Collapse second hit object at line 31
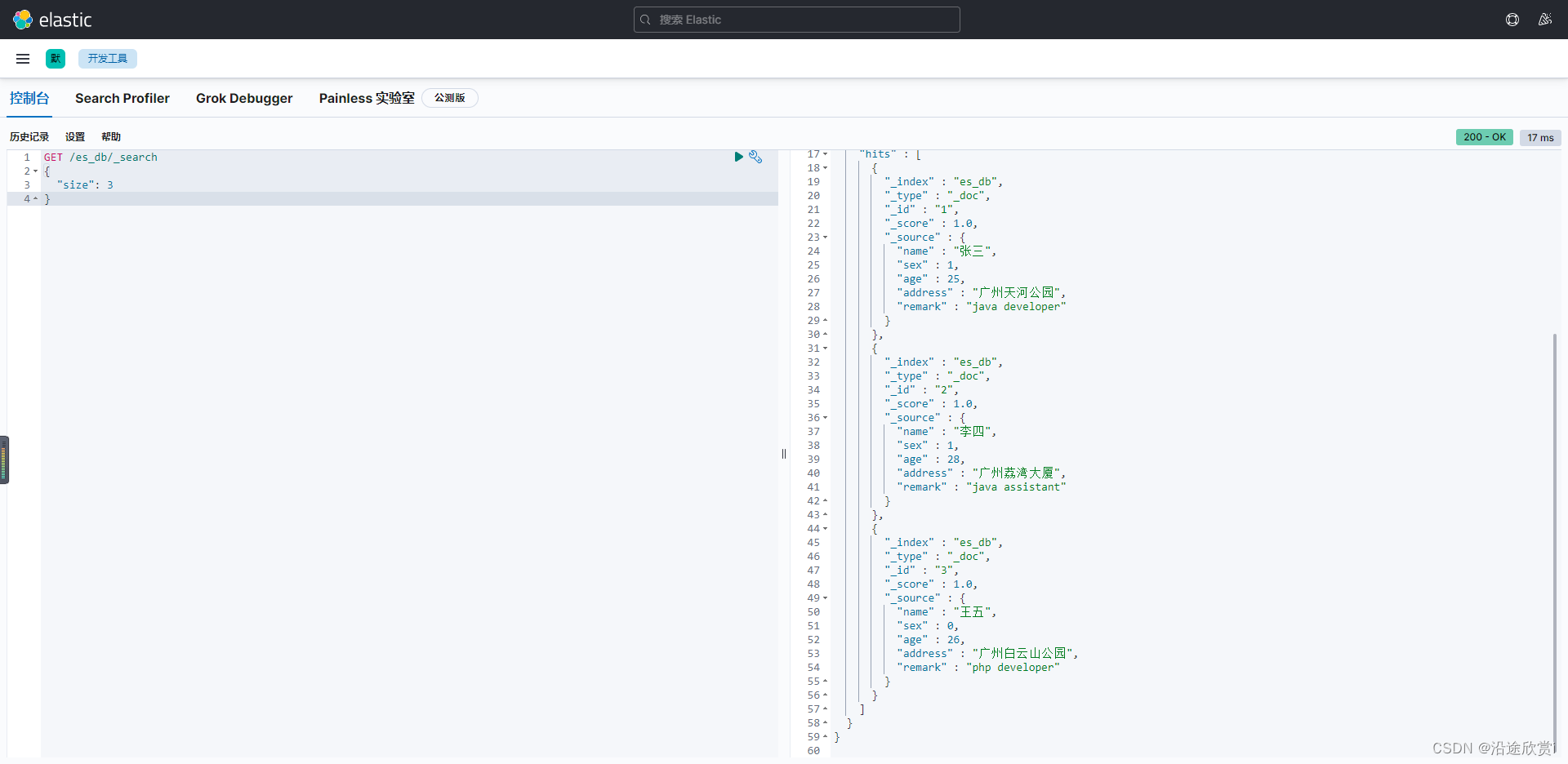This screenshot has width=1568, height=764. (825, 349)
